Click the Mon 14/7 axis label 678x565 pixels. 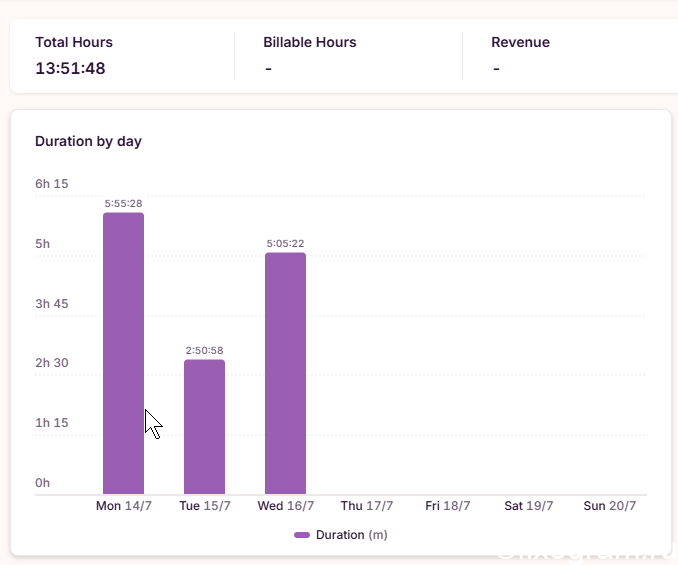[x=124, y=506]
